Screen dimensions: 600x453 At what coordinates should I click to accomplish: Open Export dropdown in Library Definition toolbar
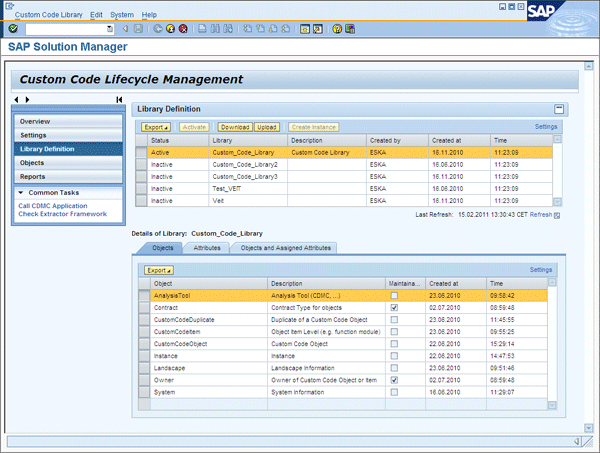(x=156, y=127)
